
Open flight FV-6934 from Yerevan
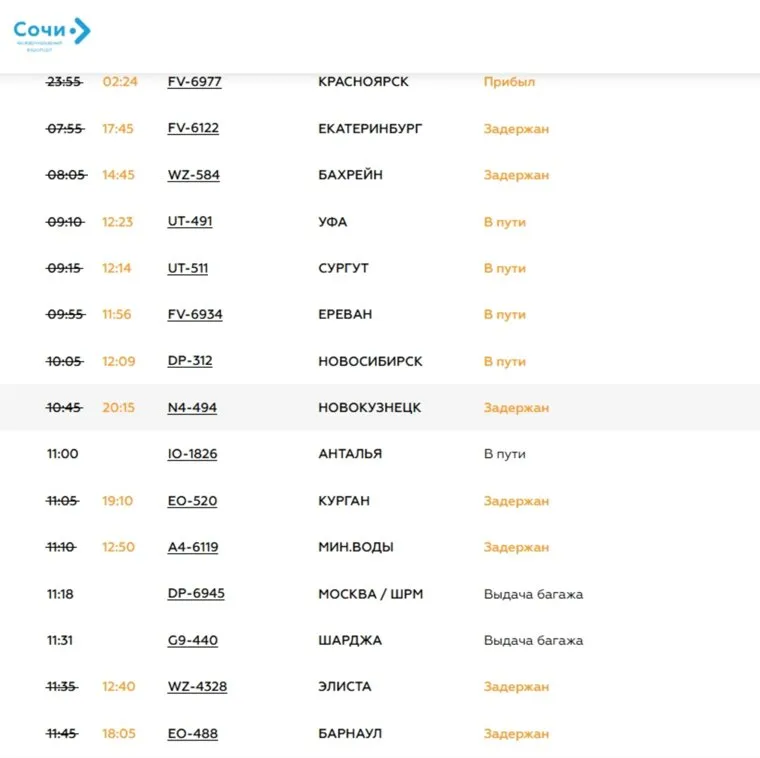195,314
